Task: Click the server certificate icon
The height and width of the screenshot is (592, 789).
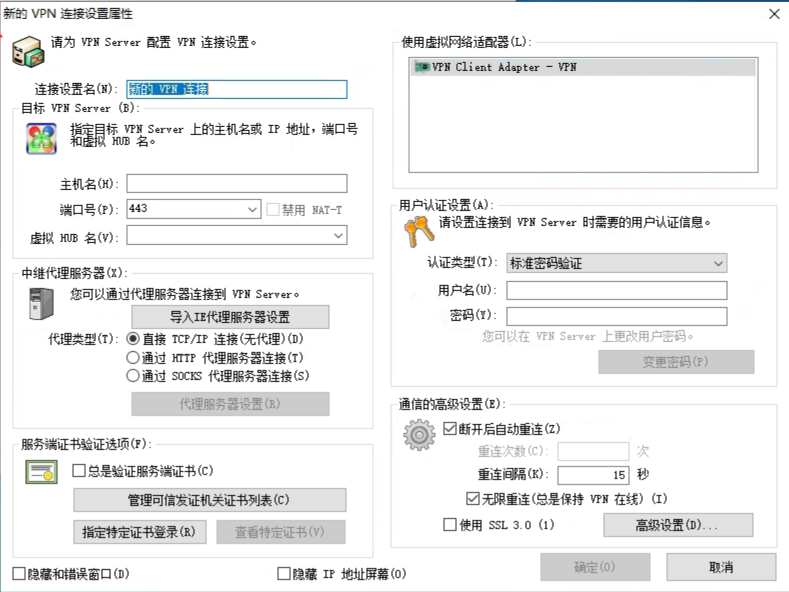Action: coord(42,473)
